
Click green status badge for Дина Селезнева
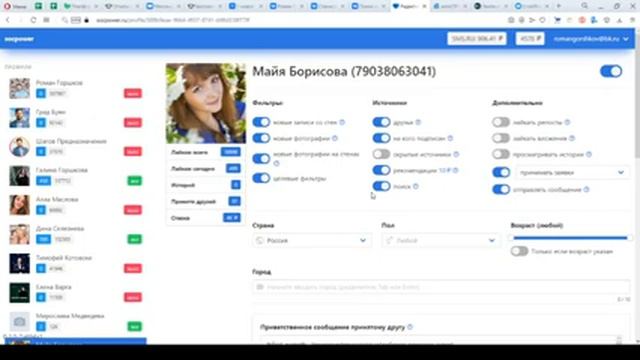pyautogui.click(x=134, y=239)
